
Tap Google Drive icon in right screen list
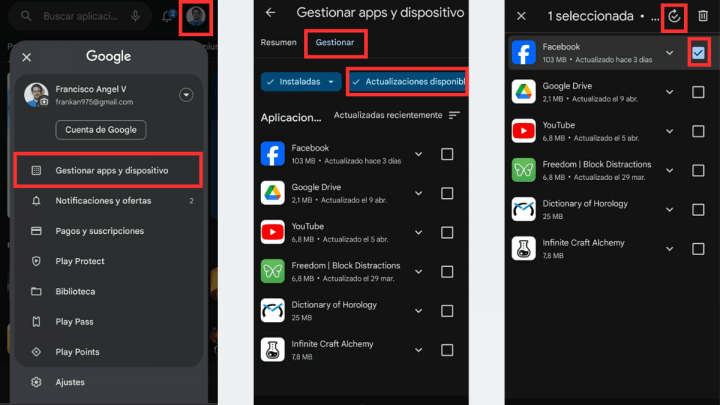(x=524, y=91)
